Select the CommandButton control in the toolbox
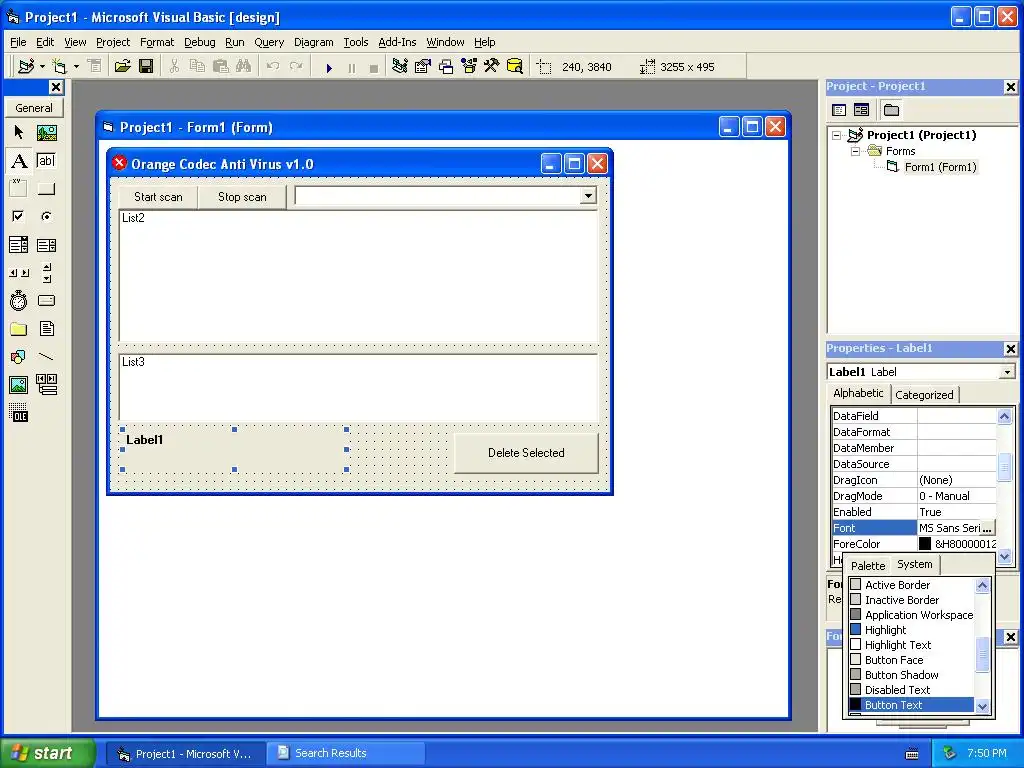Viewport: 1024px width, 768px height. tap(46, 189)
